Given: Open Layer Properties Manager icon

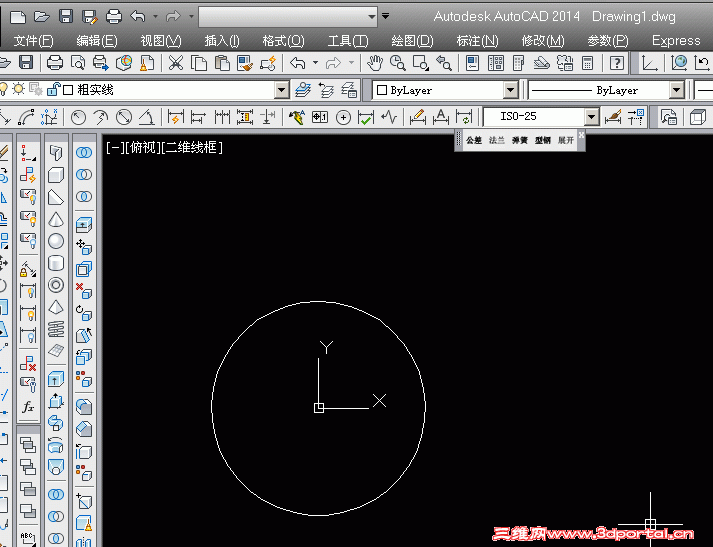Looking at the screenshot, I should (x=303, y=90).
